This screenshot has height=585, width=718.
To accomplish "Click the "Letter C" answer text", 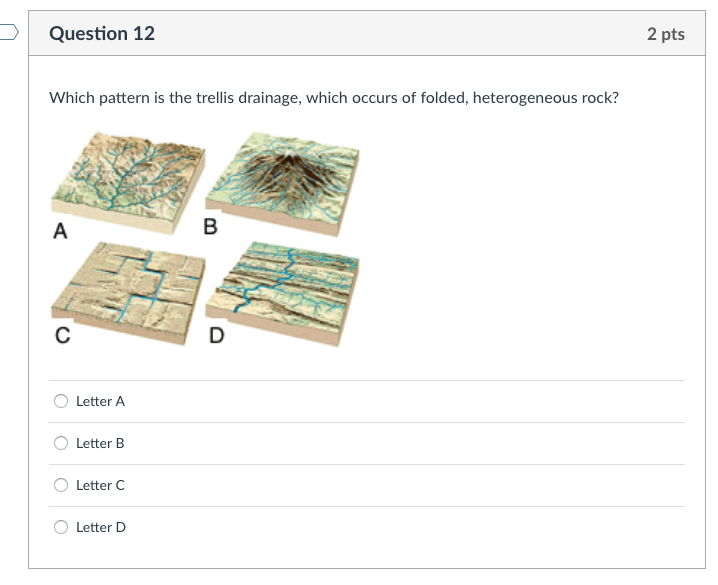I will [100, 485].
